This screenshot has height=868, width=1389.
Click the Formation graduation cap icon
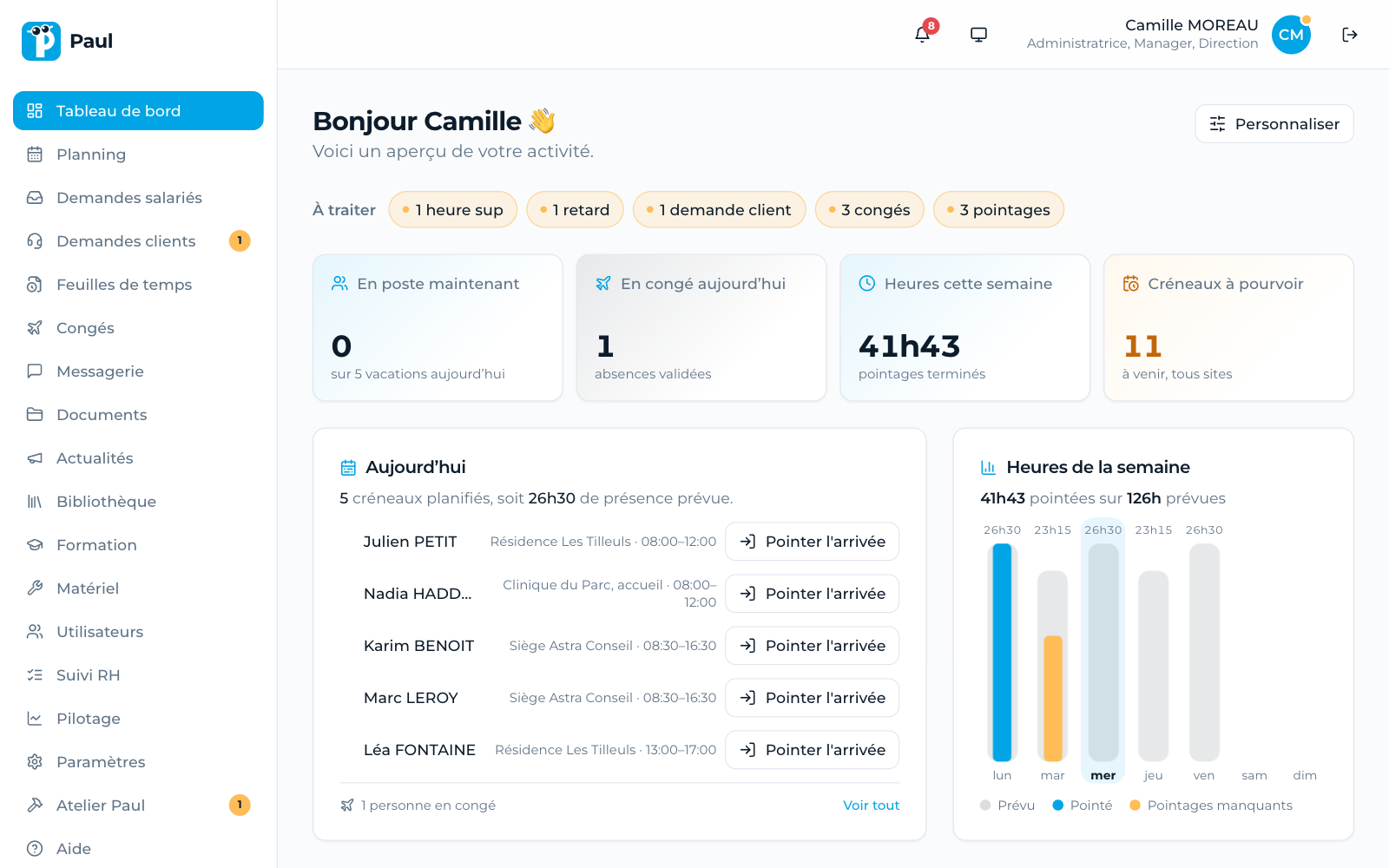tap(35, 545)
